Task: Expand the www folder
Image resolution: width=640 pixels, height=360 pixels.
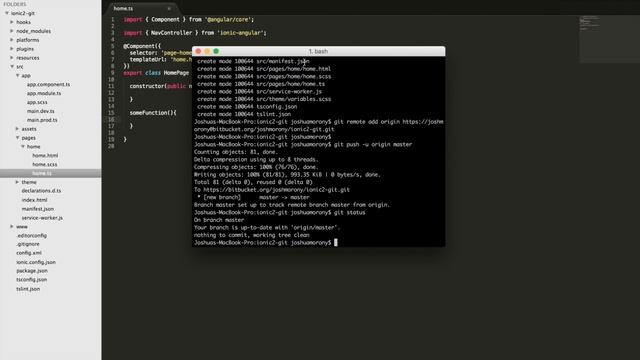Action: click(x=12, y=227)
